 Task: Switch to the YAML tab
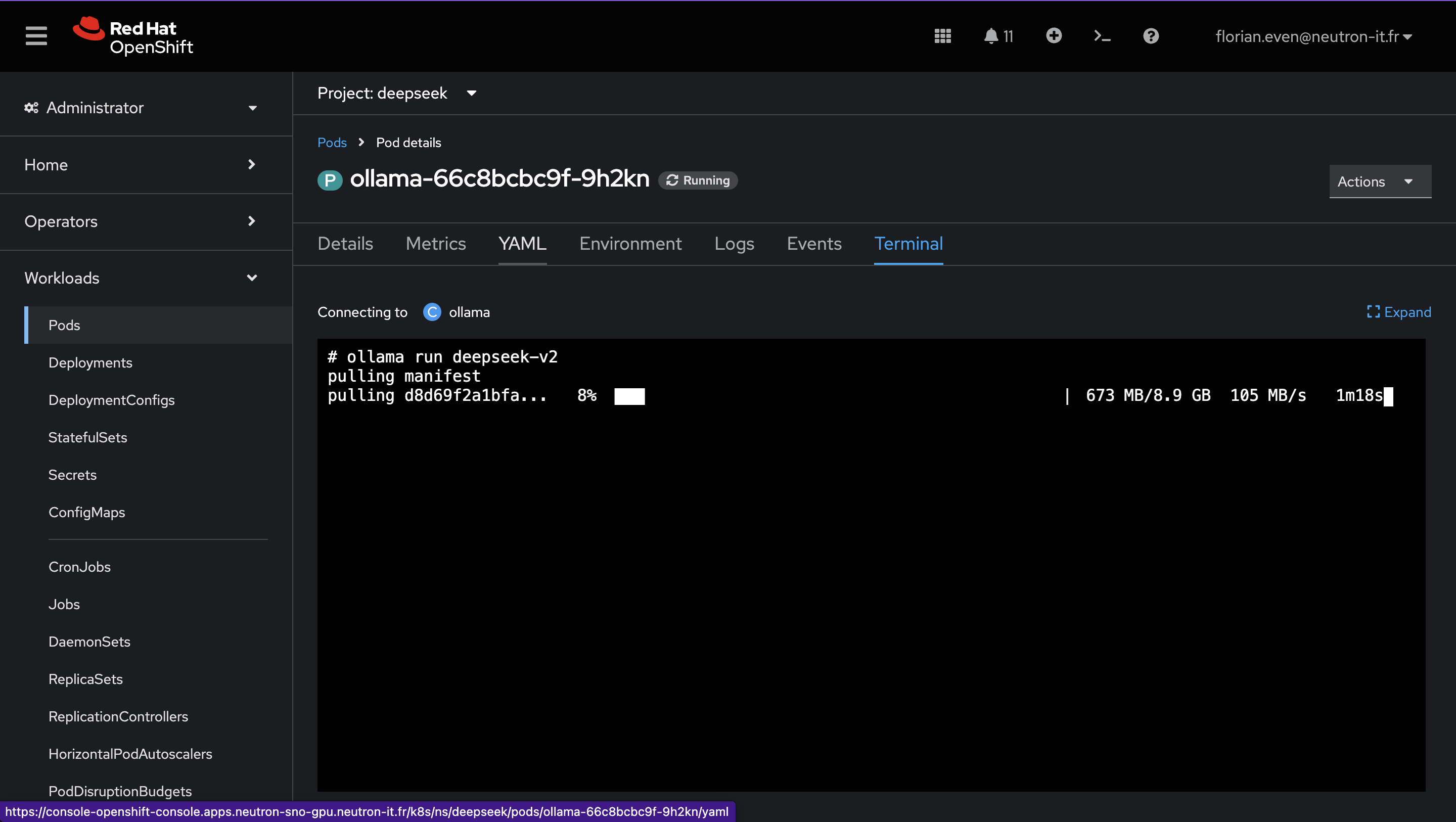coord(522,244)
